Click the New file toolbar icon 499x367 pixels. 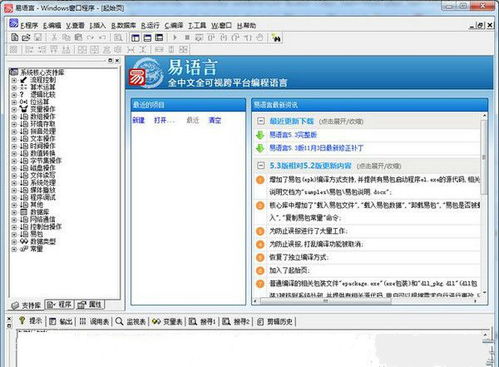point(14,38)
